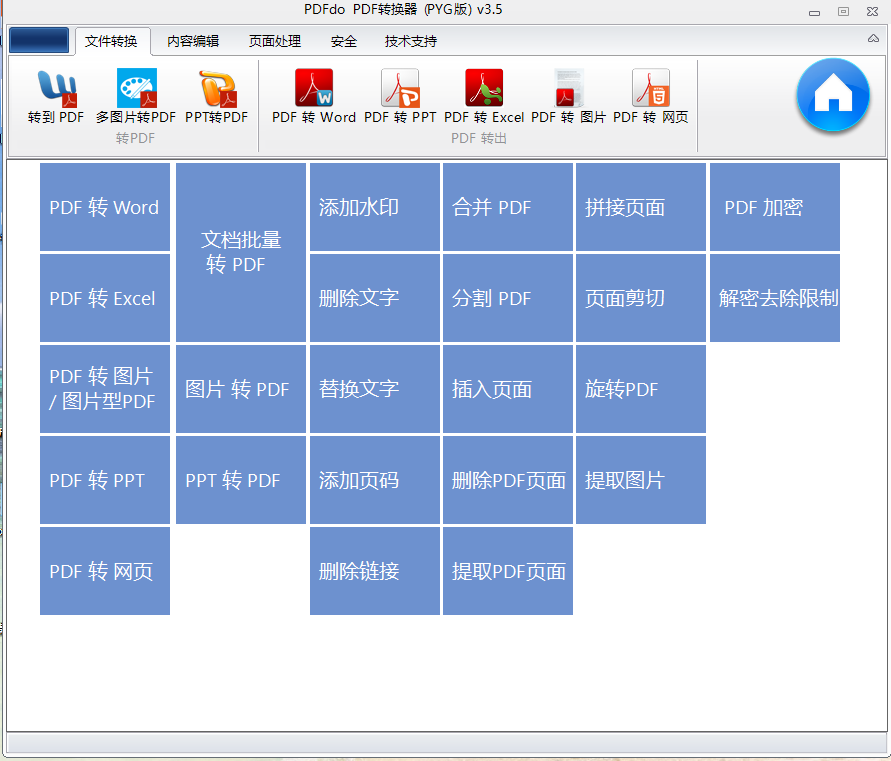Open the 合并 PDF function
Viewport: 891px width, 761px height.
(x=507, y=207)
